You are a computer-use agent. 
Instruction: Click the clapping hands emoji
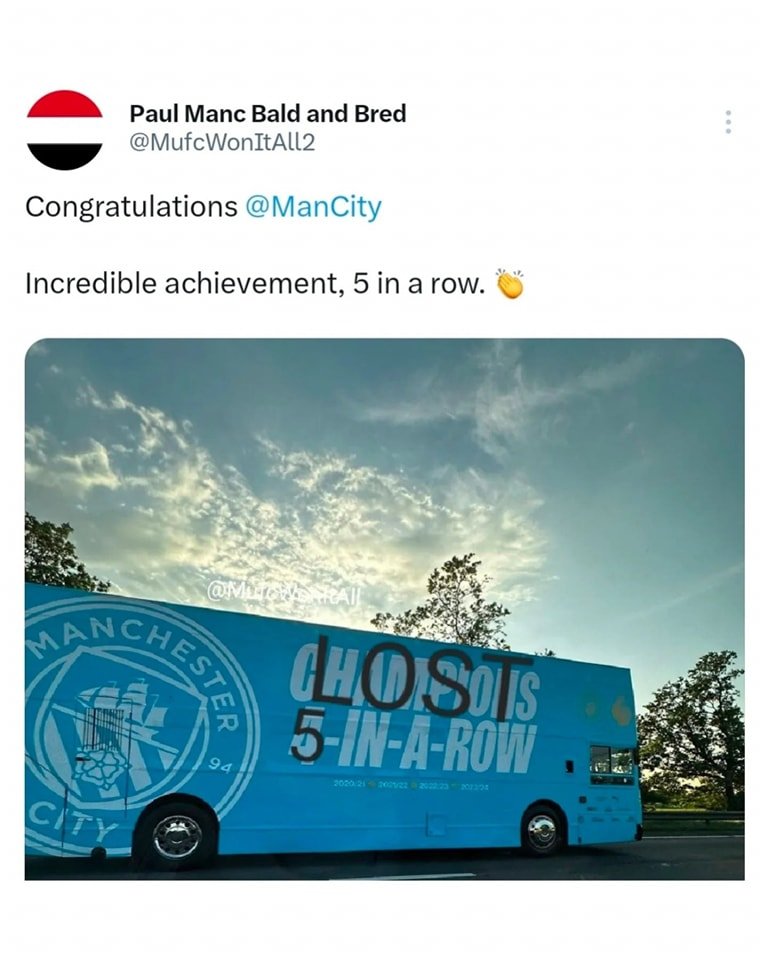pyautogui.click(x=510, y=283)
